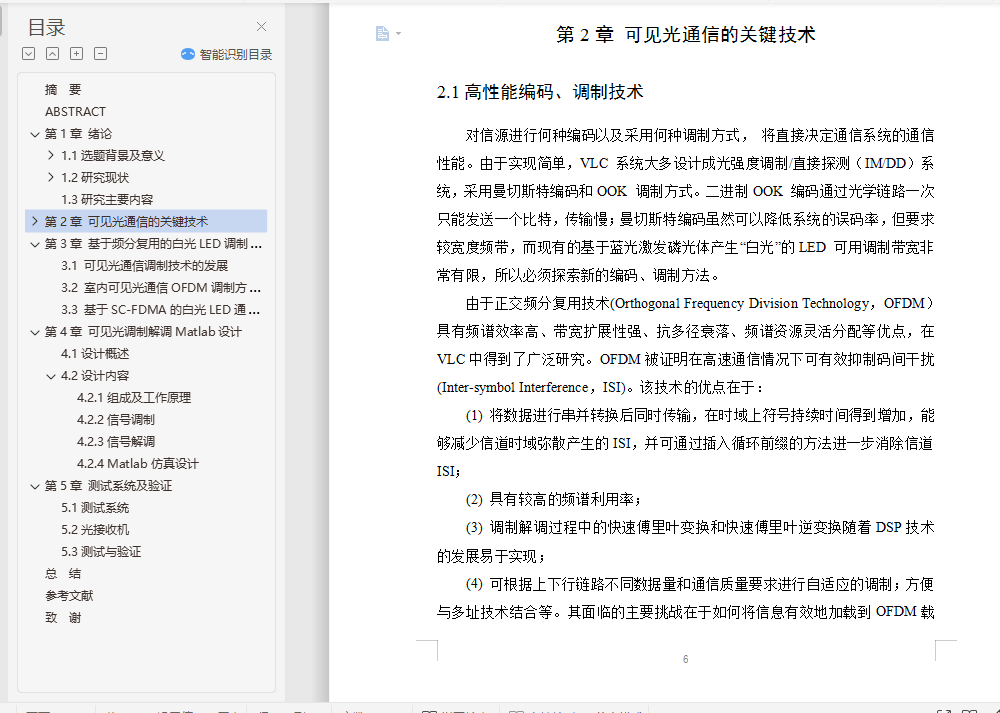Open 3.1 可见光通信调制技术的发展
This screenshot has width=1000, height=713.
pyautogui.click(x=145, y=265)
